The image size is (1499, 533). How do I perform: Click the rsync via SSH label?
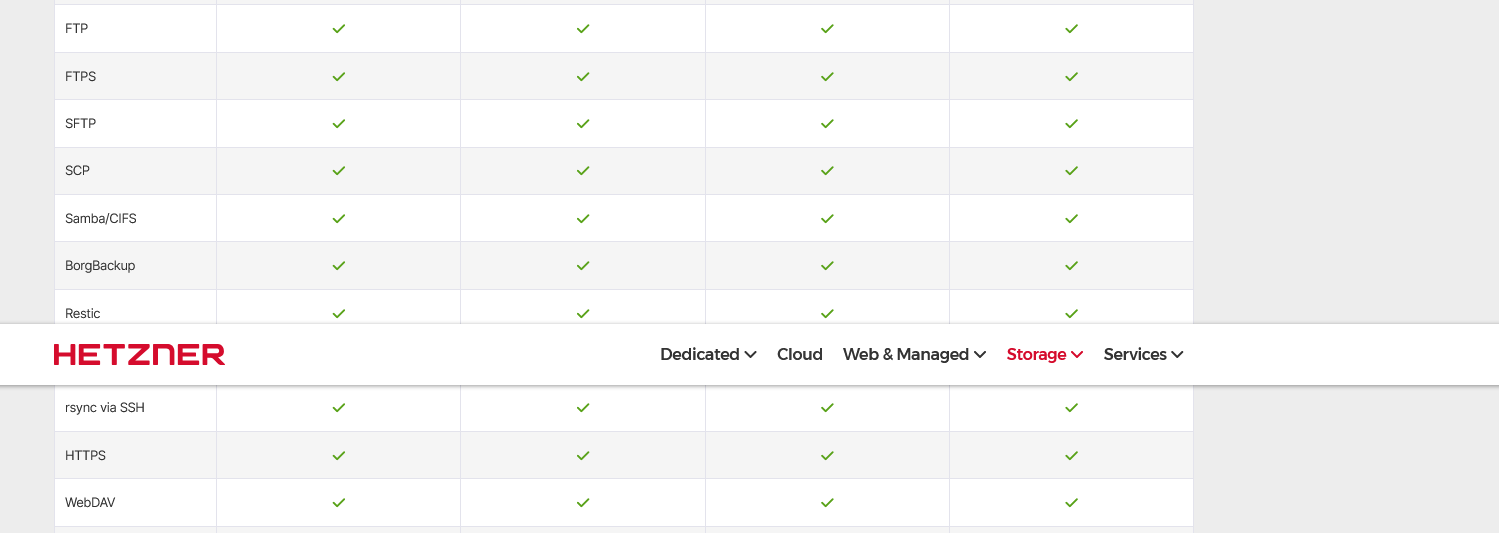click(x=105, y=408)
